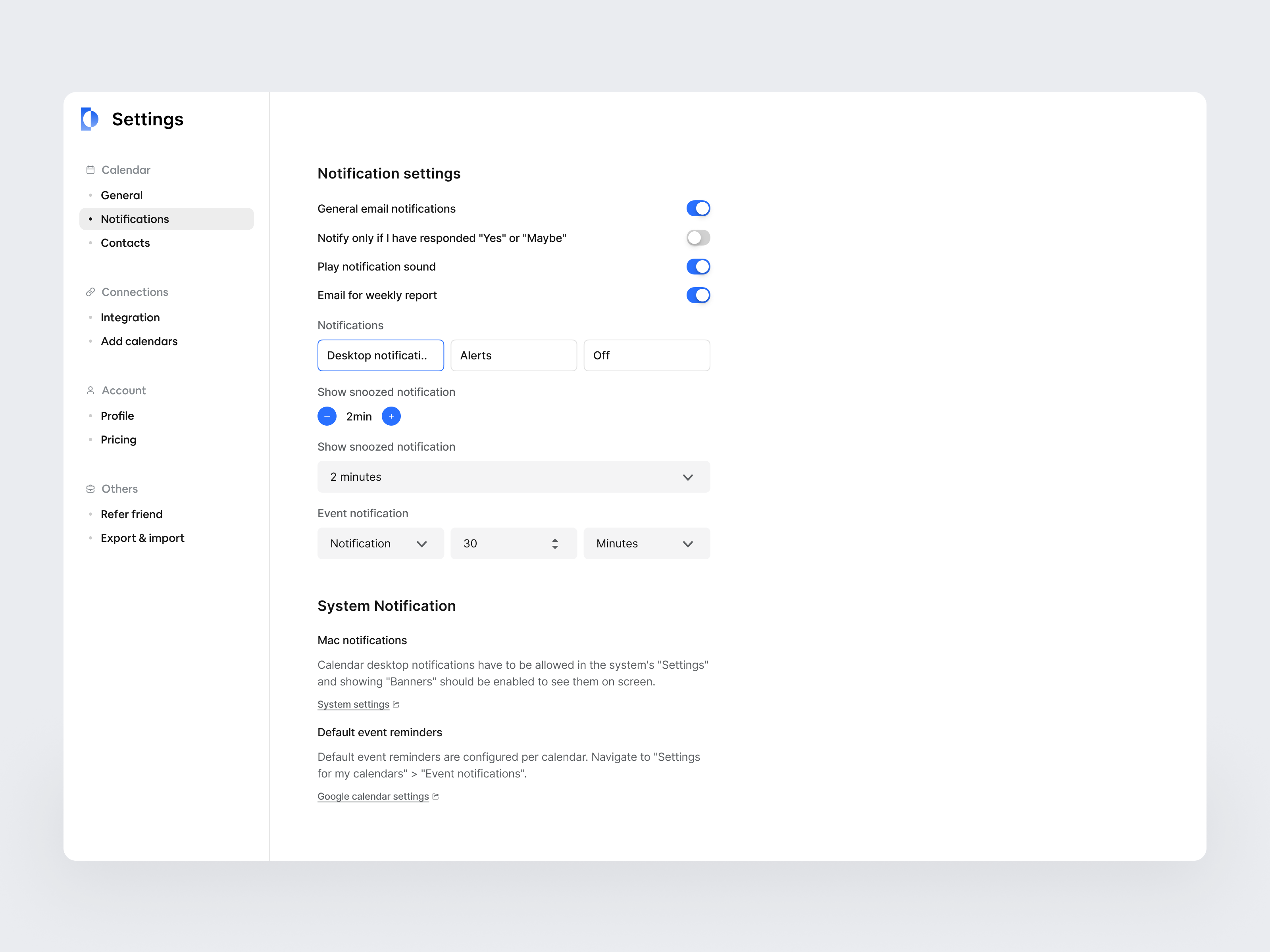
Task: Click the person icon next to Account heading
Action: pos(90,390)
